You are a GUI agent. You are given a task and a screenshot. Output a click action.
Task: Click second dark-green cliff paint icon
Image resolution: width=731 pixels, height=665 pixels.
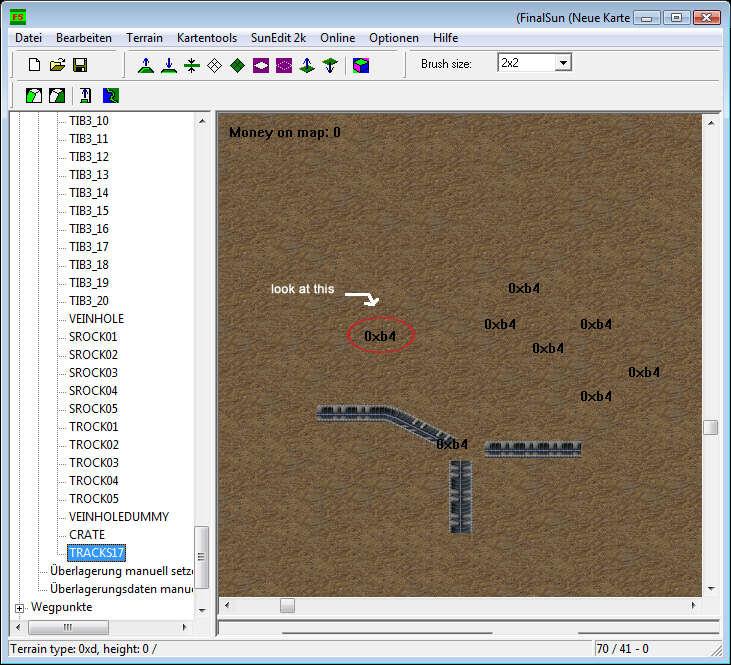pyautogui.click(x=57, y=96)
